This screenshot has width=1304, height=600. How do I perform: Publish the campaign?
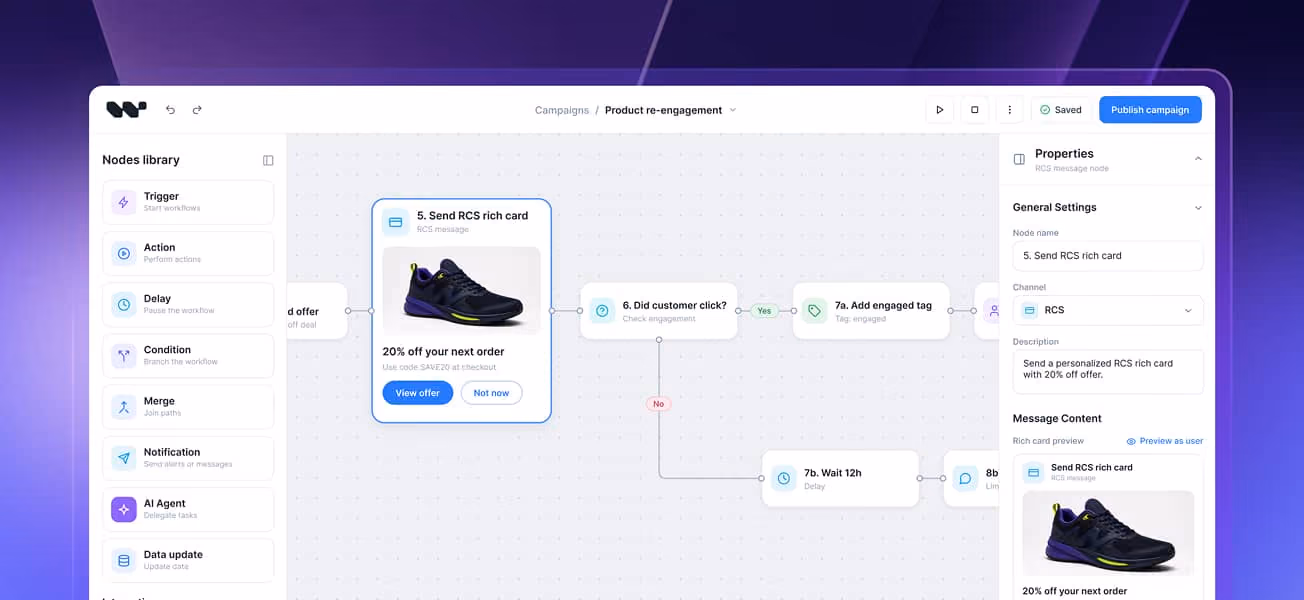(x=1150, y=110)
